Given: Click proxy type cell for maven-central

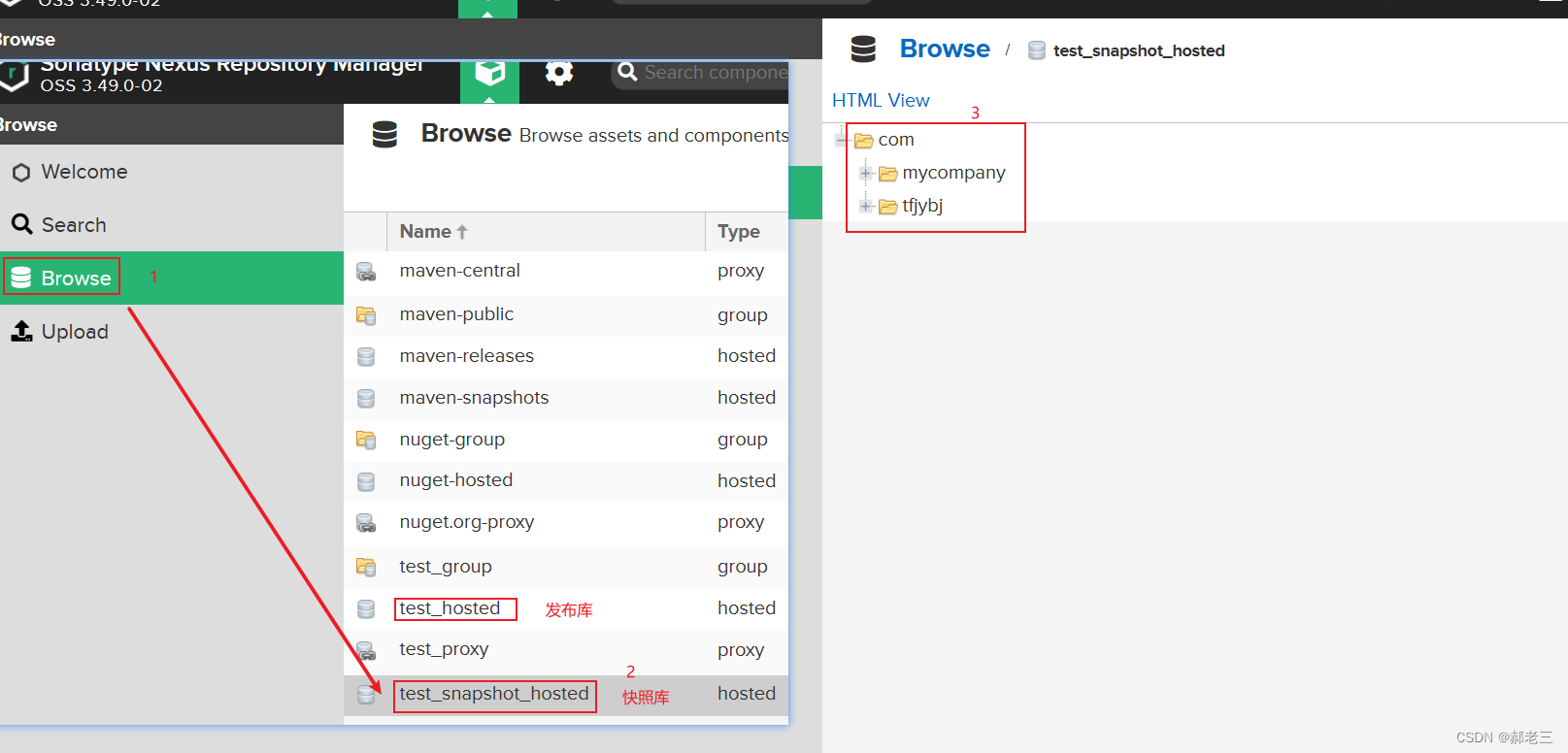Looking at the screenshot, I should coord(741,271).
